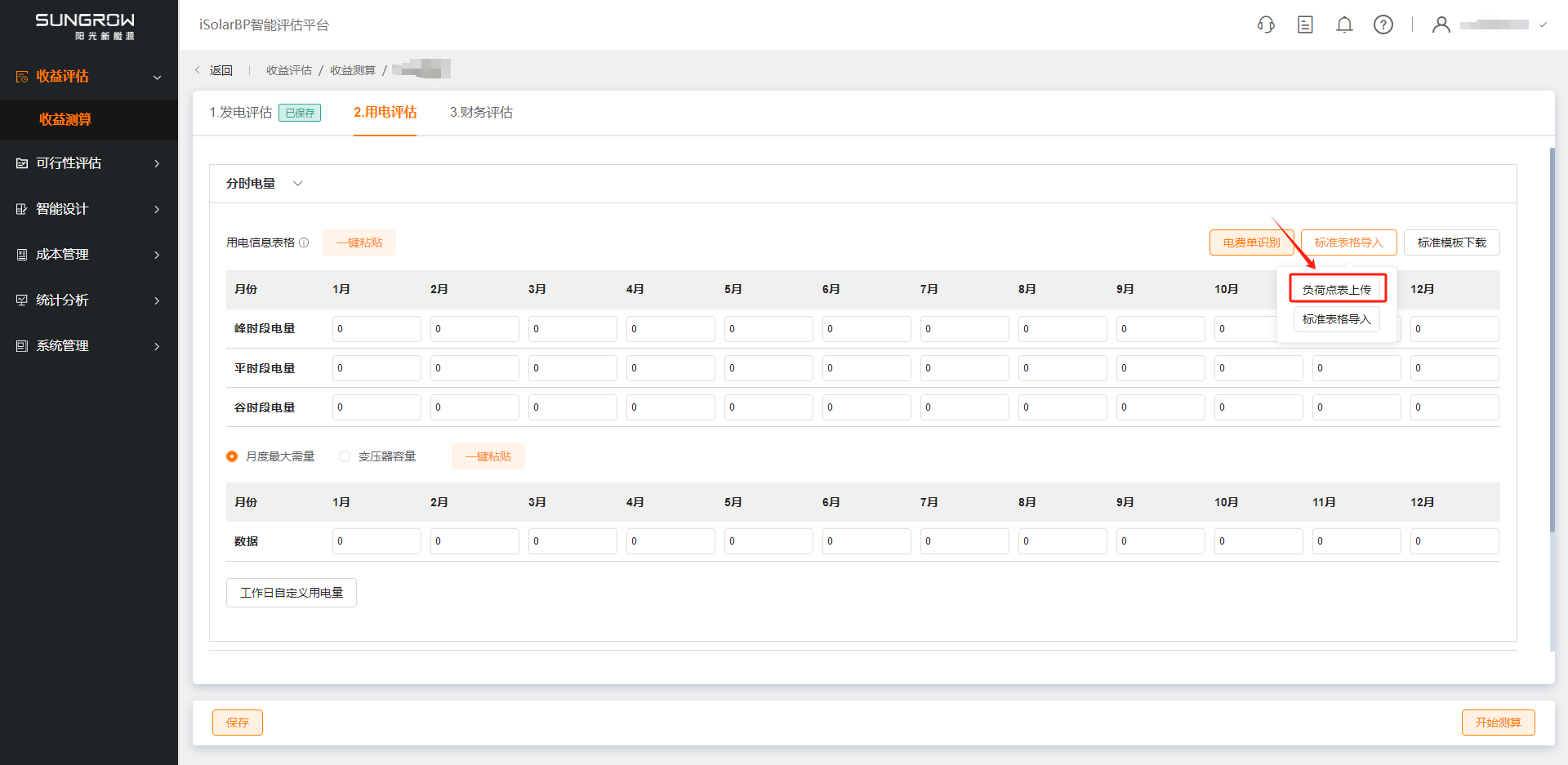The height and width of the screenshot is (765, 1568).
Task: Collapse the 收益评估 sidebar section
Action: 157,77
